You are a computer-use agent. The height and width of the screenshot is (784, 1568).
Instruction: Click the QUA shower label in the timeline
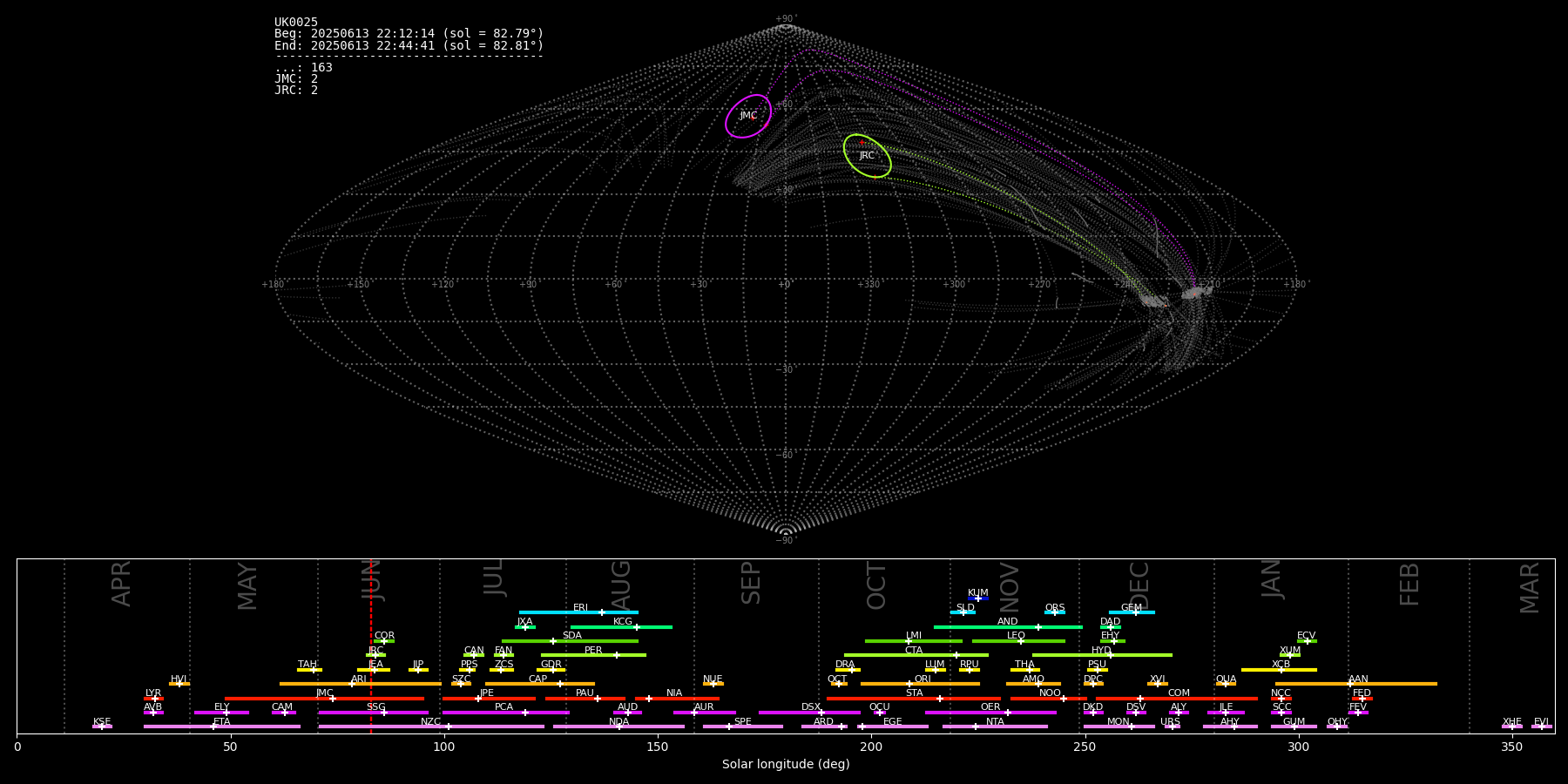[x=1226, y=679]
